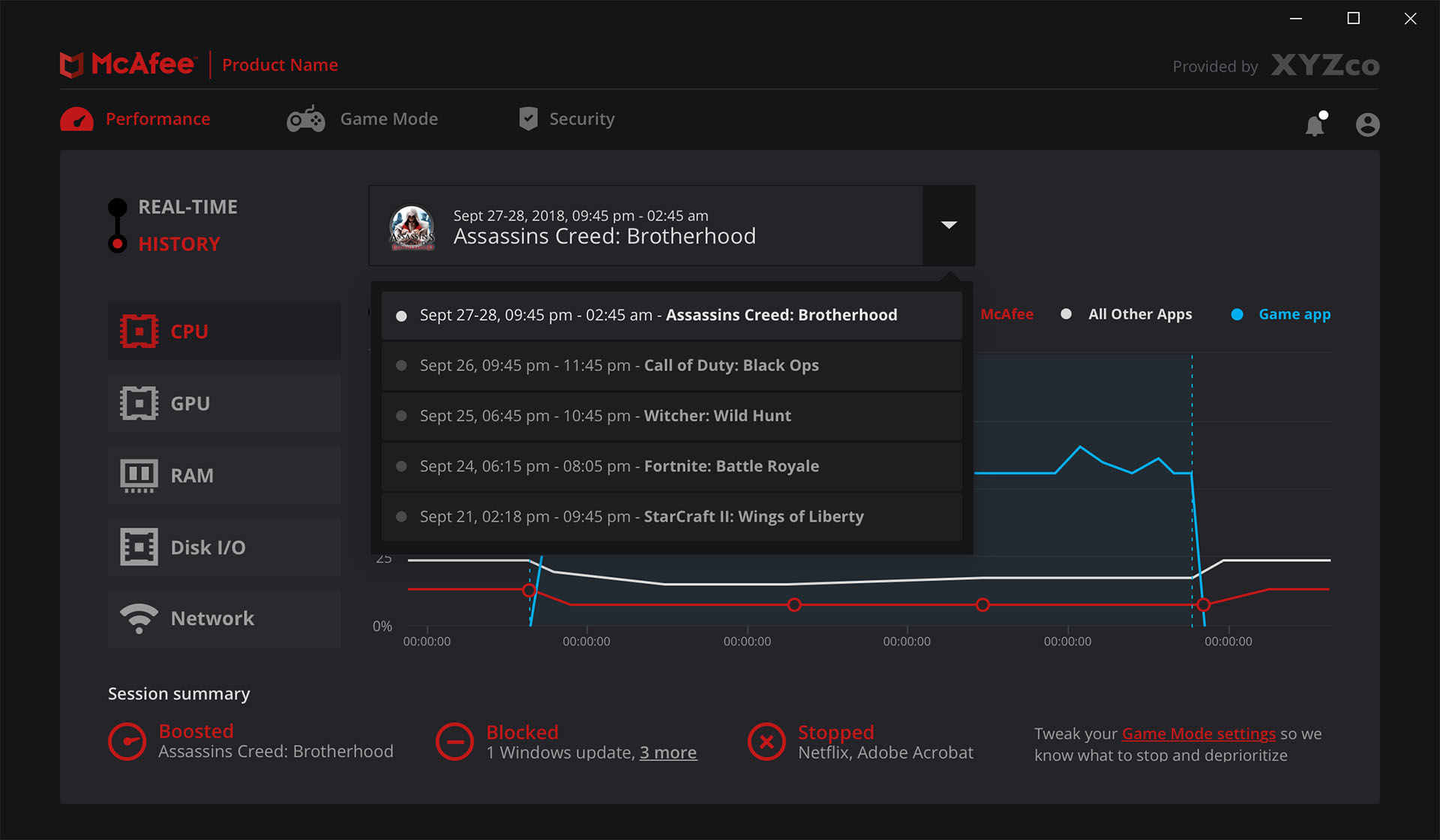This screenshot has height=840, width=1440.
Task: Select the GPU metric tab
Action: click(224, 403)
